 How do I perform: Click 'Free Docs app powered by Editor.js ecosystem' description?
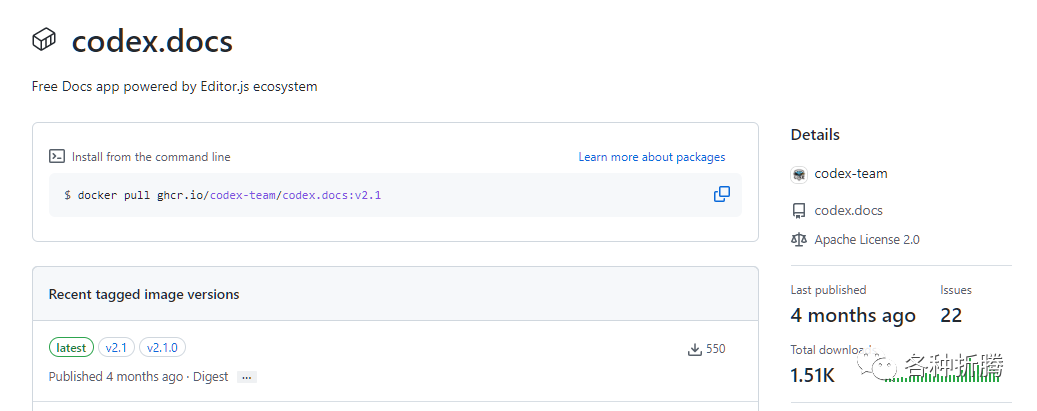click(x=175, y=87)
